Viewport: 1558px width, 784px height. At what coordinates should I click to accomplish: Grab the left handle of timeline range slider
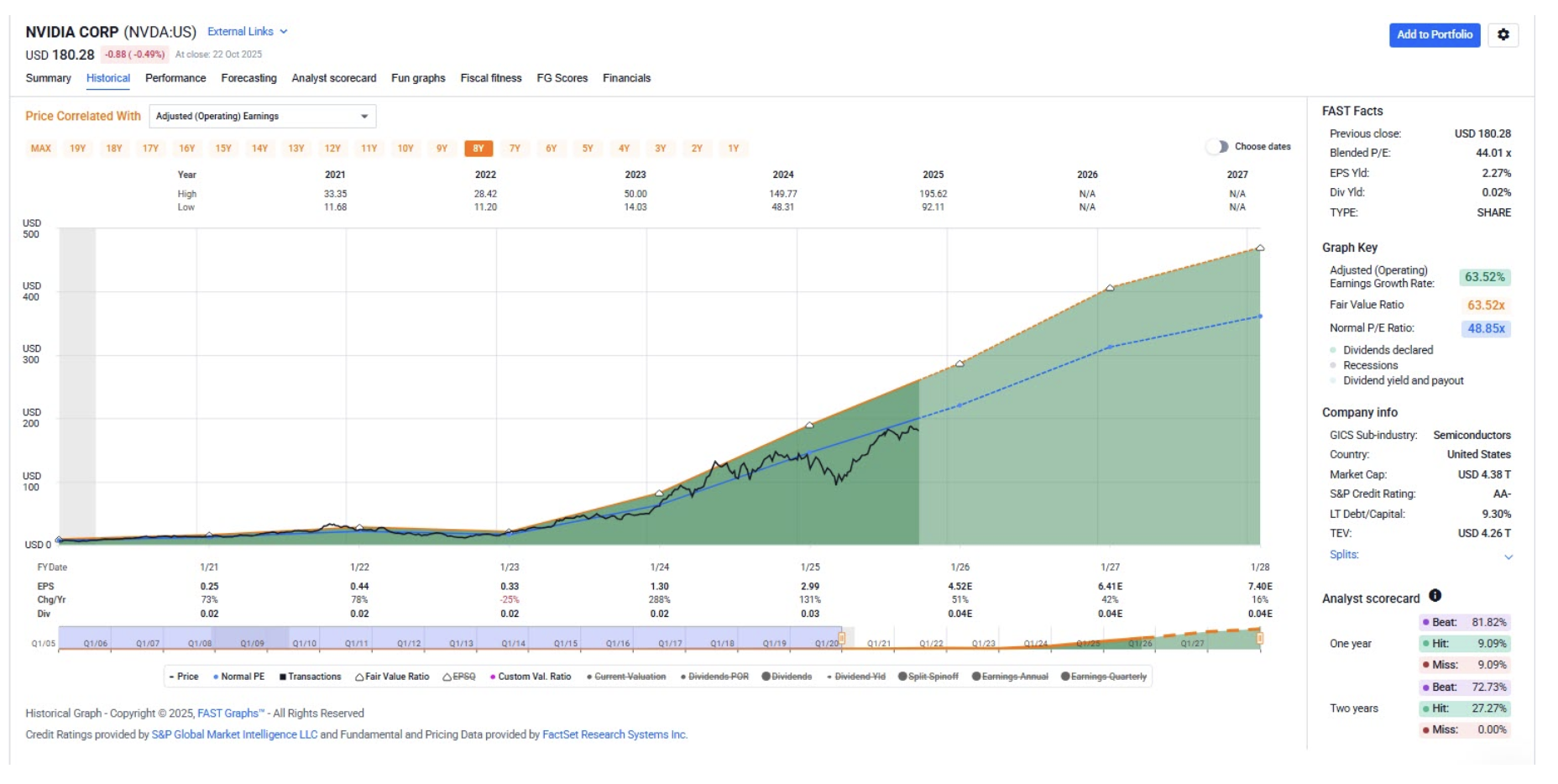(x=841, y=640)
